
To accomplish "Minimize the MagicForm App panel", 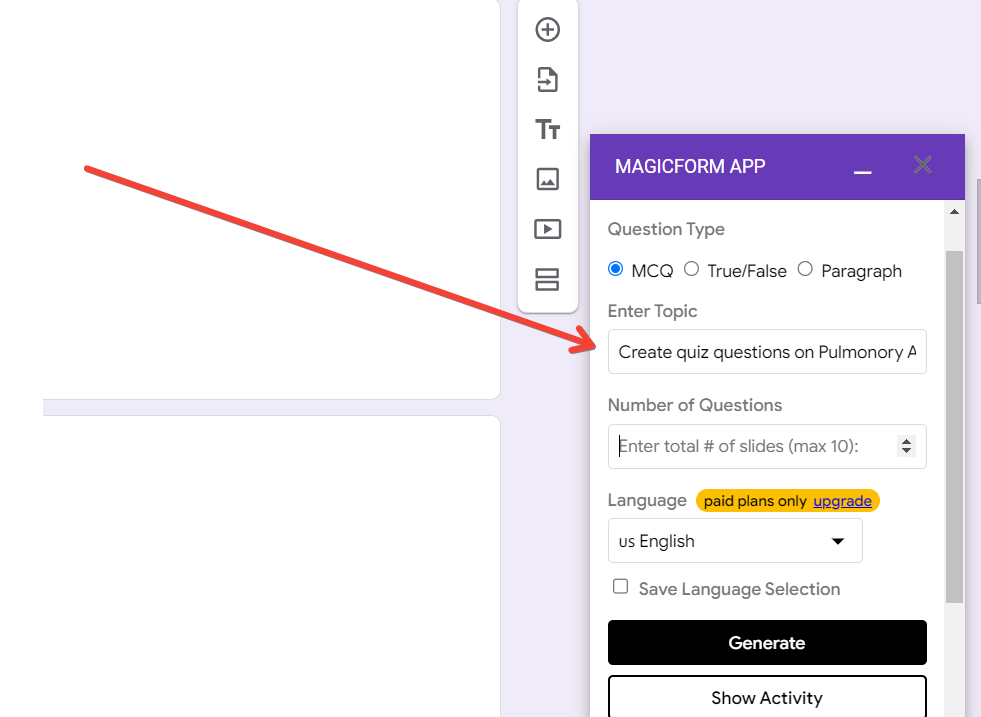I will coord(863,172).
